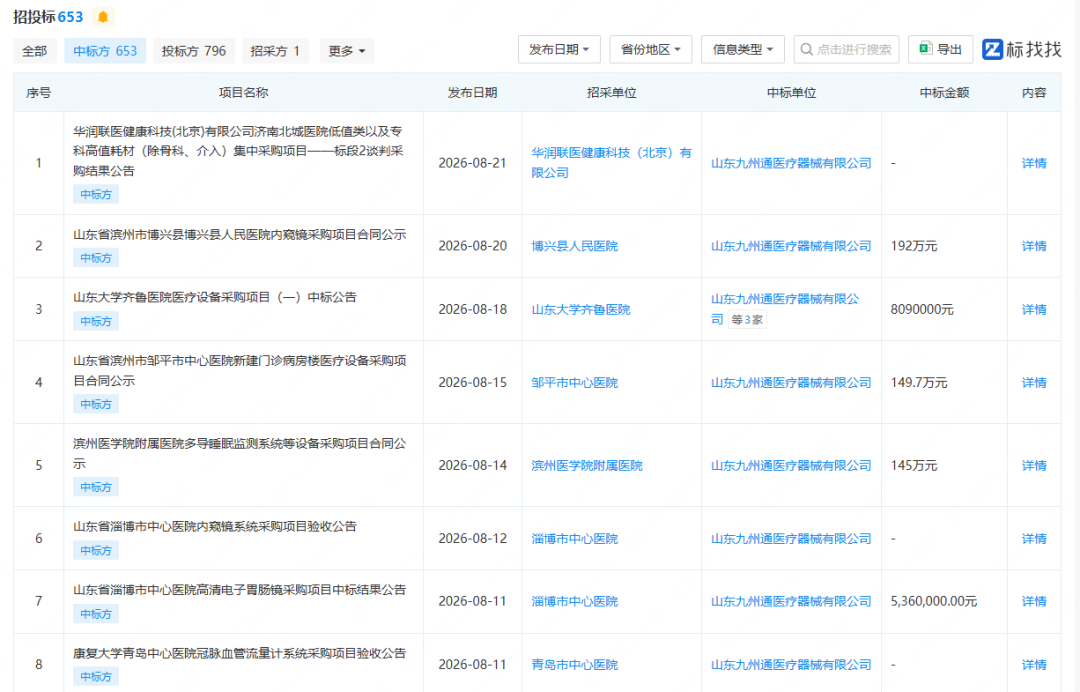1080x692 pixels.
Task: Click the 淄博市中心医院内窥镜系统 project title
Action: click(x=215, y=526)
